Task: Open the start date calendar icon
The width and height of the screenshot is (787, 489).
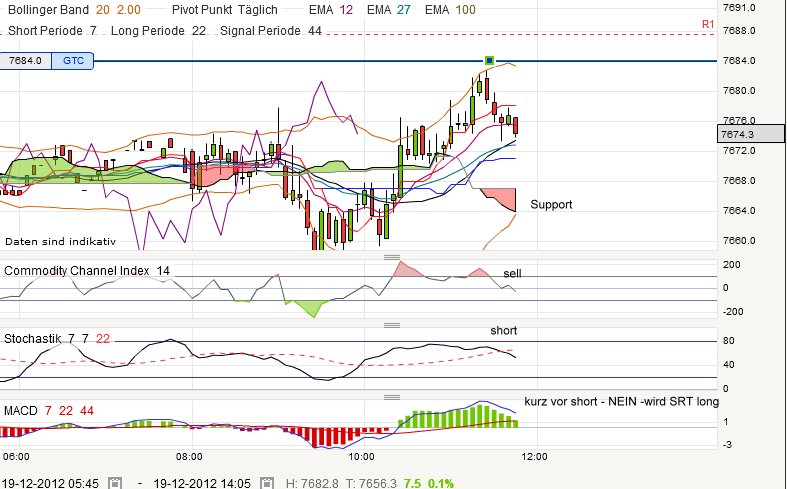Action: point(115,483)
